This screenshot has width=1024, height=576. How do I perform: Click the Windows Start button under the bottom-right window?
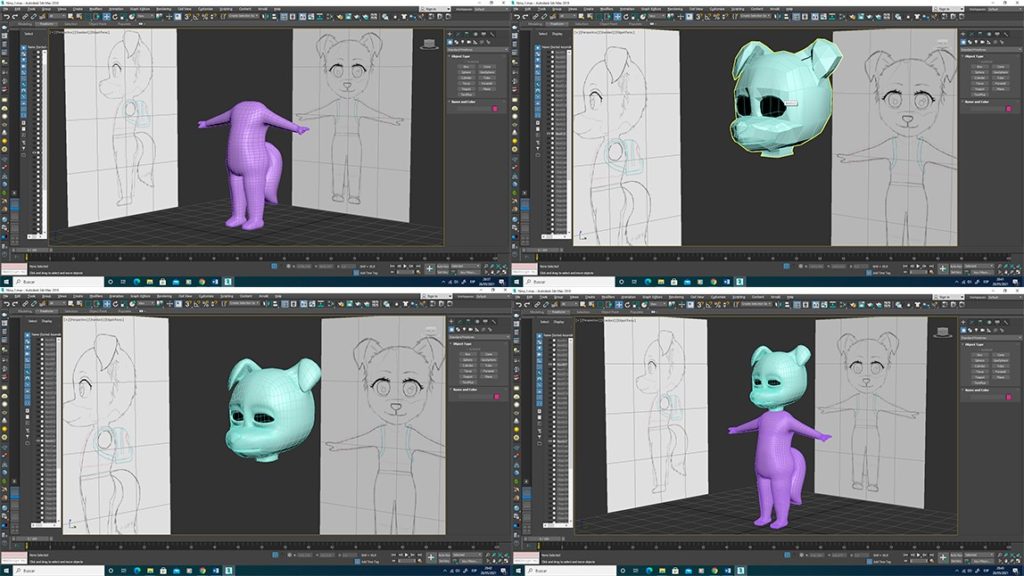[x=517, y=571]
